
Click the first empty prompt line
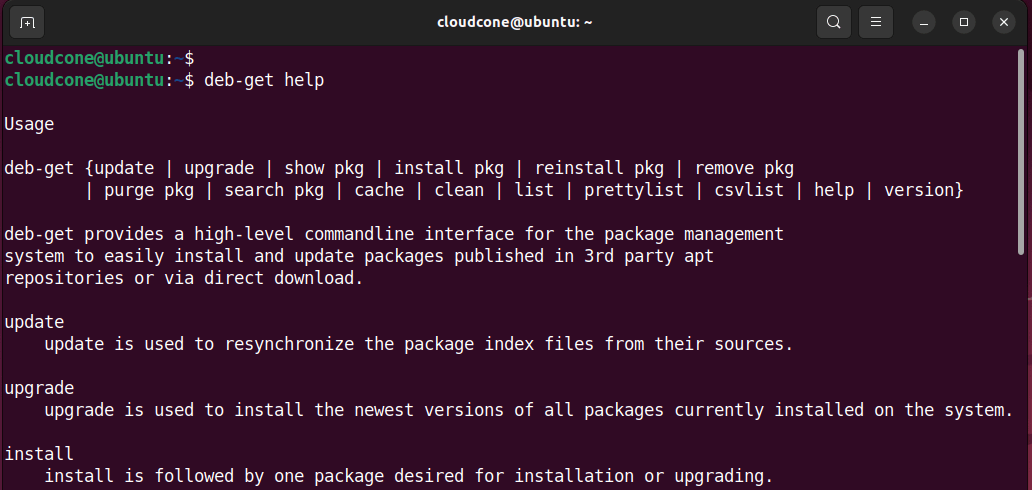[x=99, y=58]
